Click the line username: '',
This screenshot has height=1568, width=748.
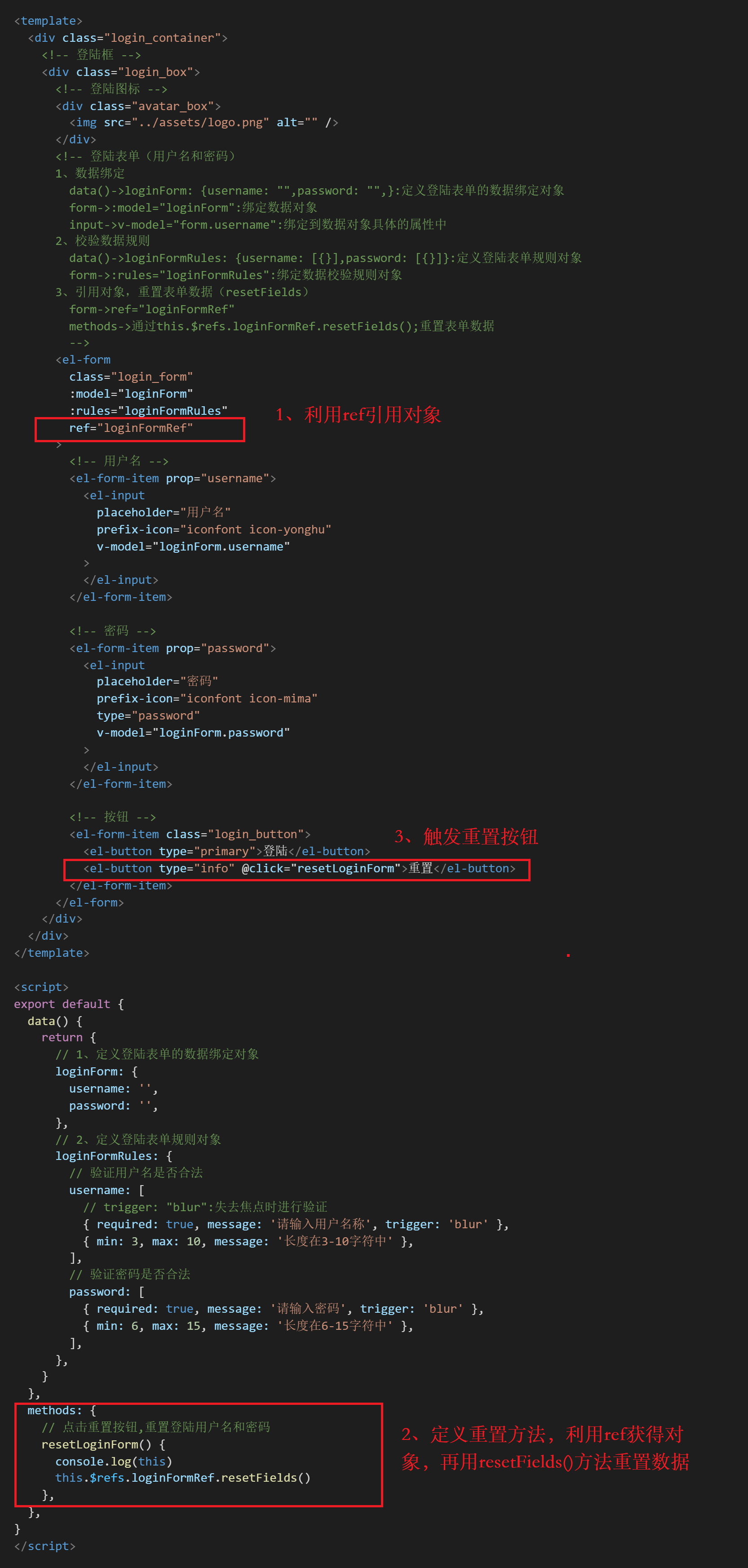click(x=114, y=1089)
